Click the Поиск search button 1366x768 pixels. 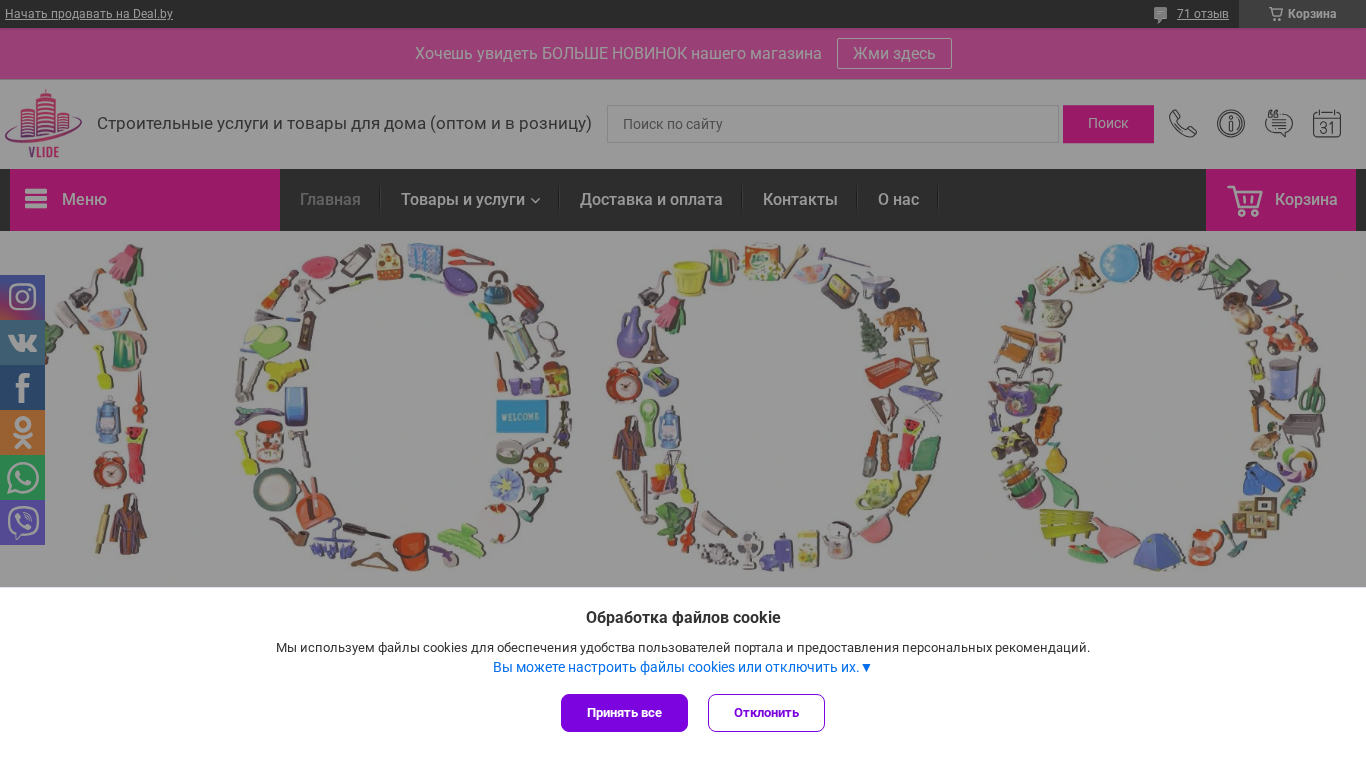click(x=1108, y=124)
